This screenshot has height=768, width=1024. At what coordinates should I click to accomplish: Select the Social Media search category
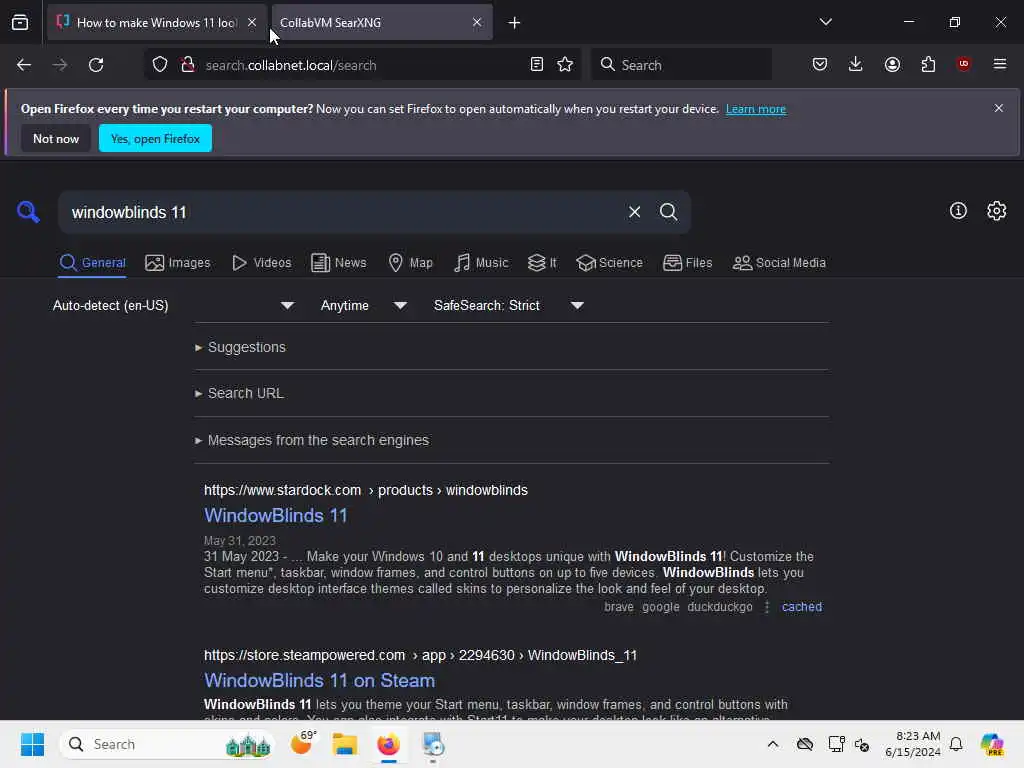(x=779, y=263)
